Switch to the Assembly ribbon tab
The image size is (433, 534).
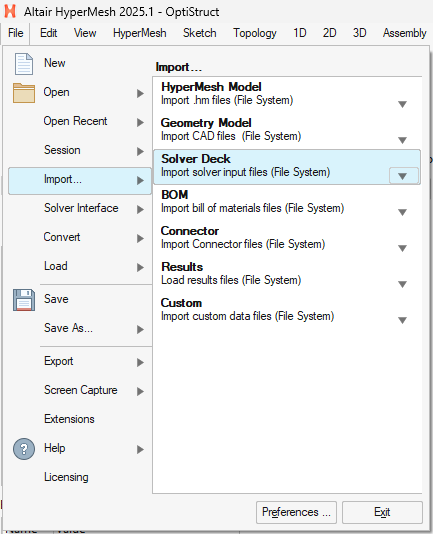coord(404,33)
